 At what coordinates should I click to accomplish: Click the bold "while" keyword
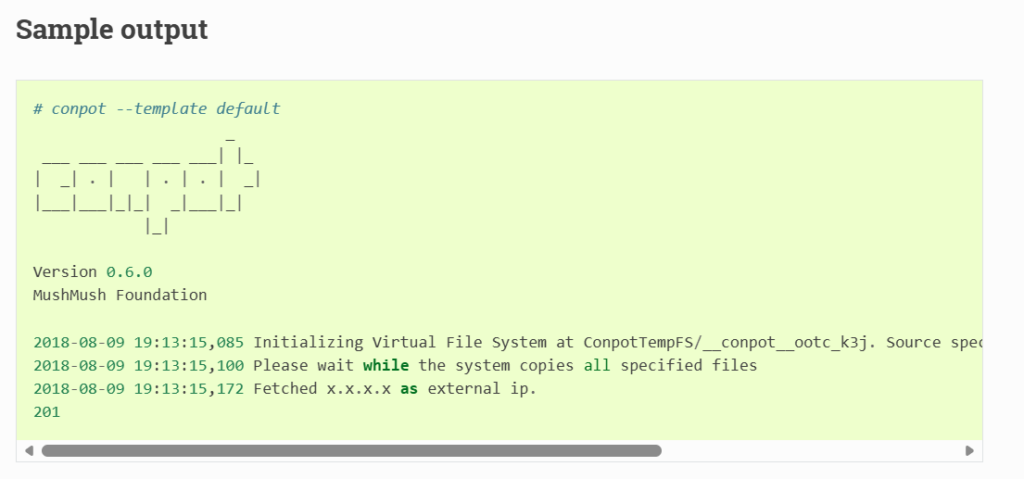386,365
